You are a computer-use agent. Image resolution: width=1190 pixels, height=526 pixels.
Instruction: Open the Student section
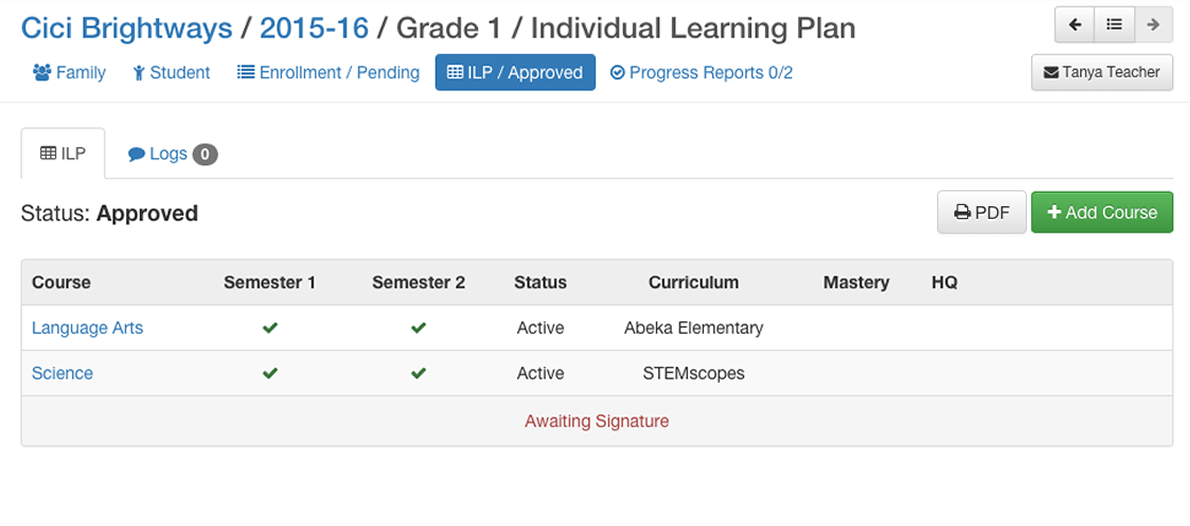click(172, 73)
